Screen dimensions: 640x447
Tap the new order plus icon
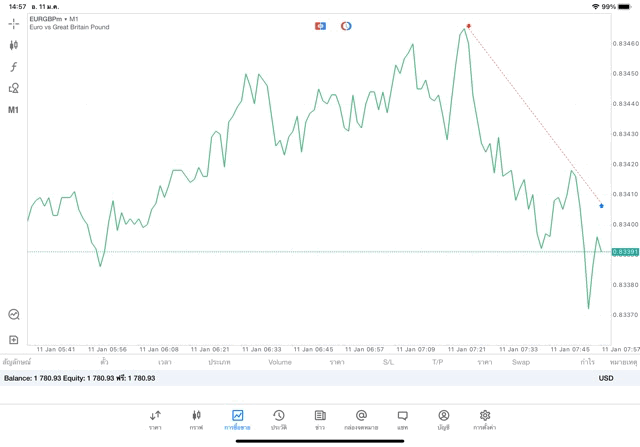click(14, 340)
